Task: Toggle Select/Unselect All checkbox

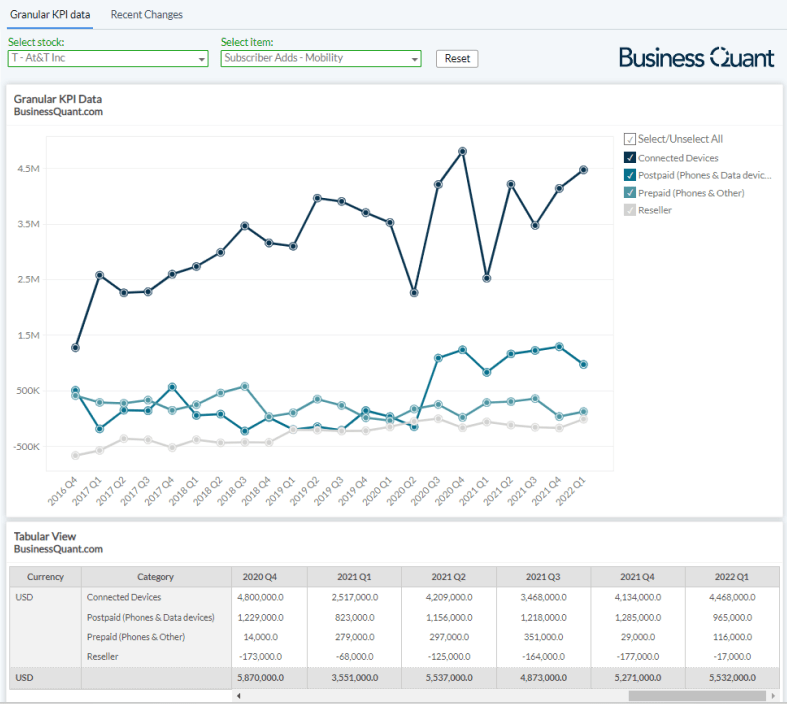Action: point(629,139)
